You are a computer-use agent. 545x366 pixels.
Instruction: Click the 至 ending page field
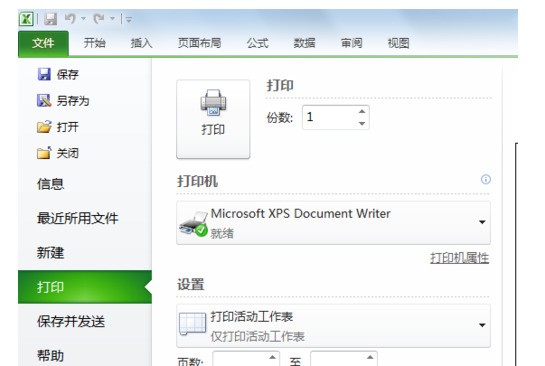(x=337, y=359)
